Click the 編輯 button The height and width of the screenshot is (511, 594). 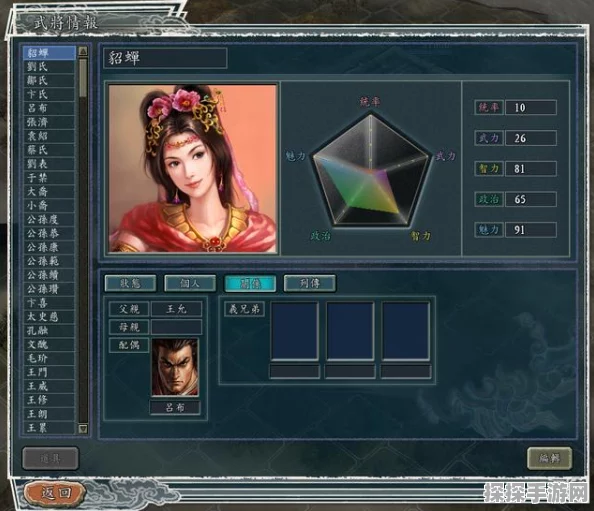(549, 458)
